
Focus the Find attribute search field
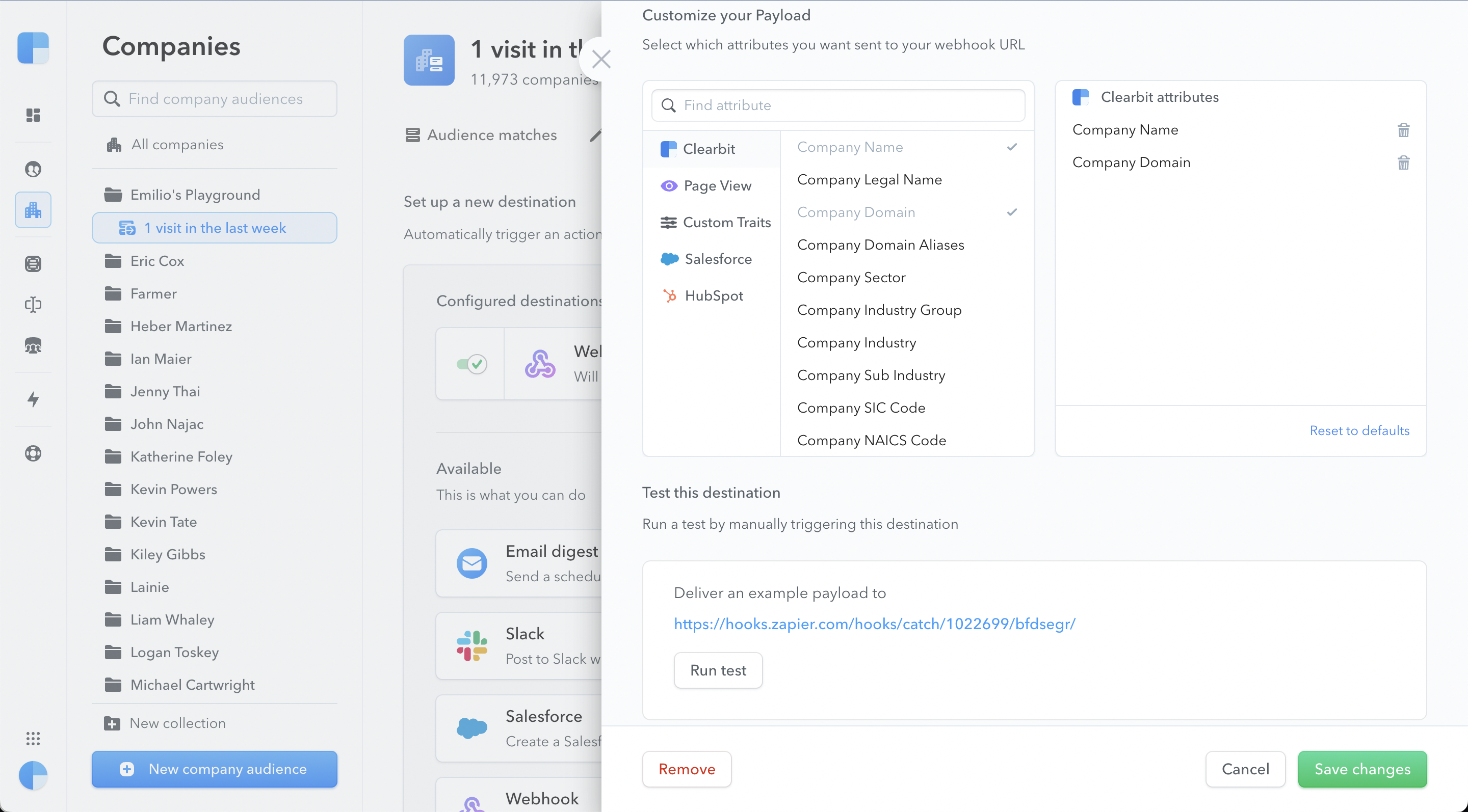(x=838, y=105)
